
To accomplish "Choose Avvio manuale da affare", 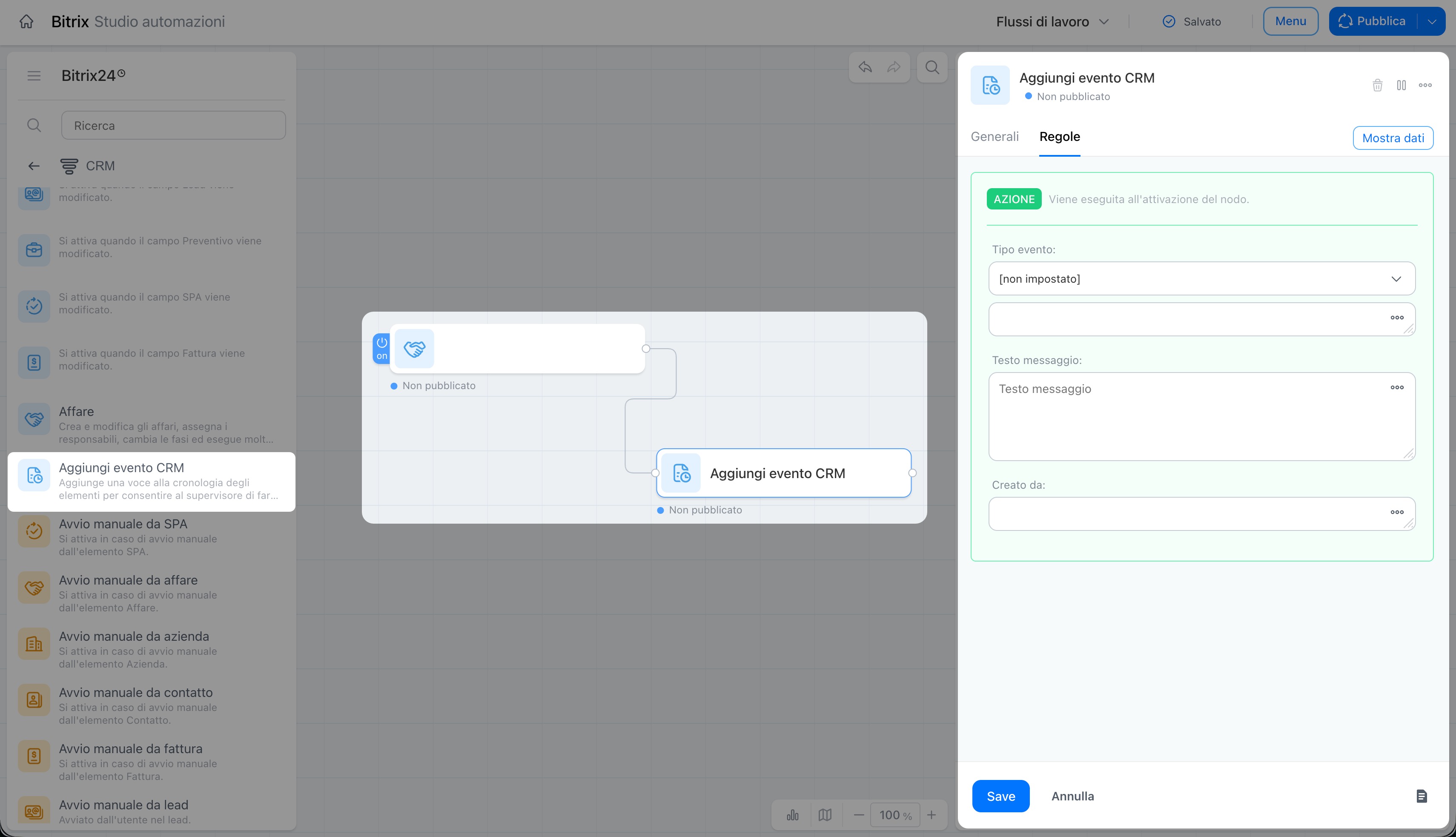I will (151, 594).
